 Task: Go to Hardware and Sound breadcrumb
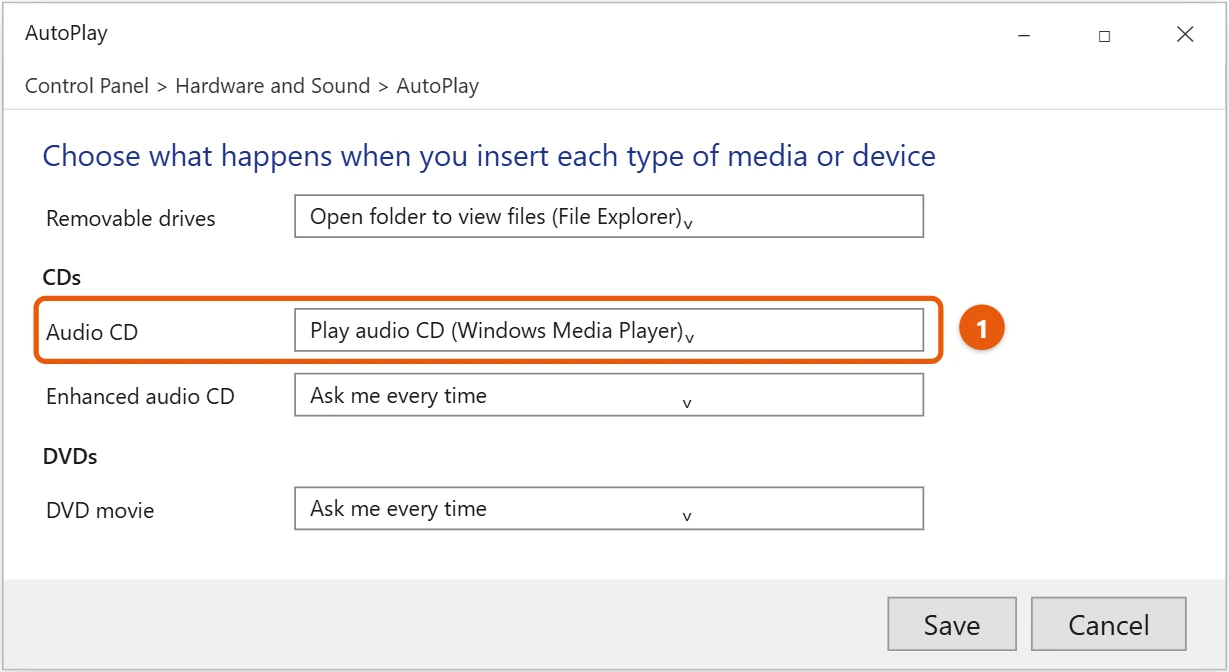coord(272,86)
